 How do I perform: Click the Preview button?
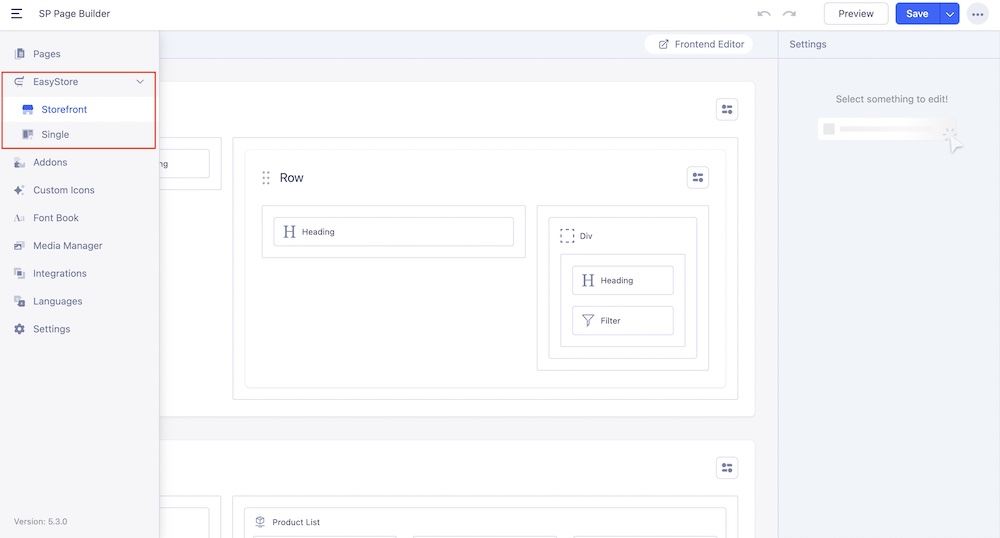pyautogui.click(x=855, y=14)
